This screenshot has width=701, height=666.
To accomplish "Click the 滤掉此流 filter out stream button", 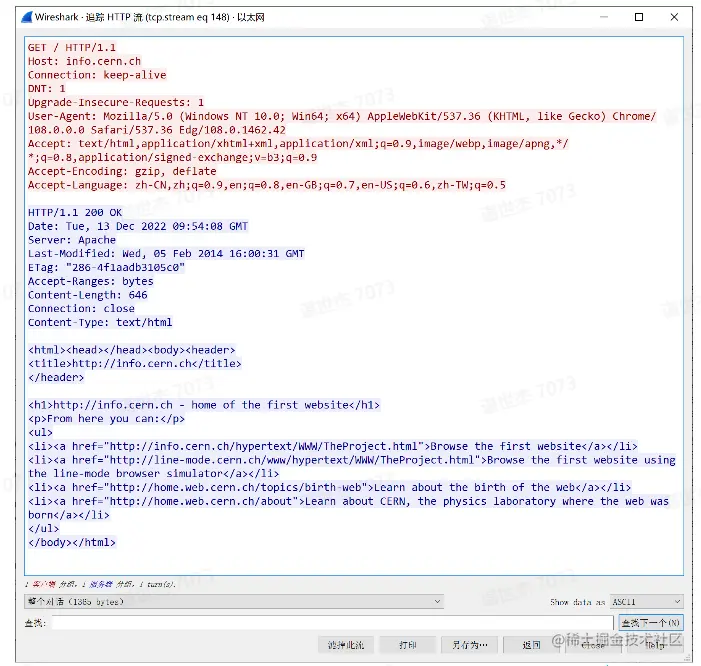I will tap(346, 645).
